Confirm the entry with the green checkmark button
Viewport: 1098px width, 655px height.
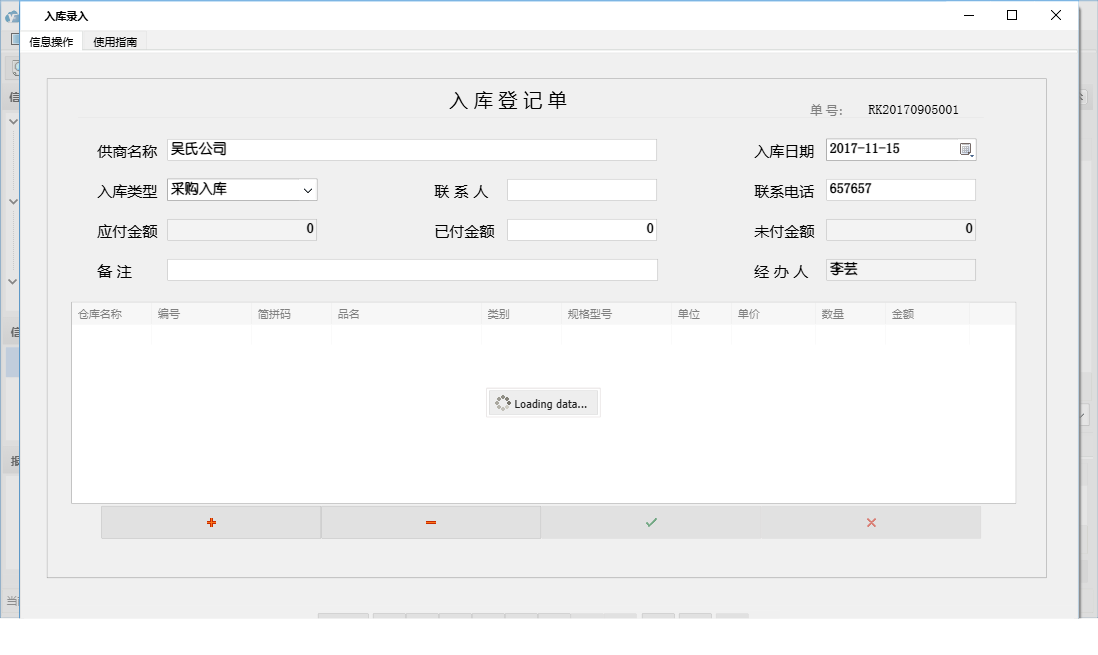(x=650, y=521)
